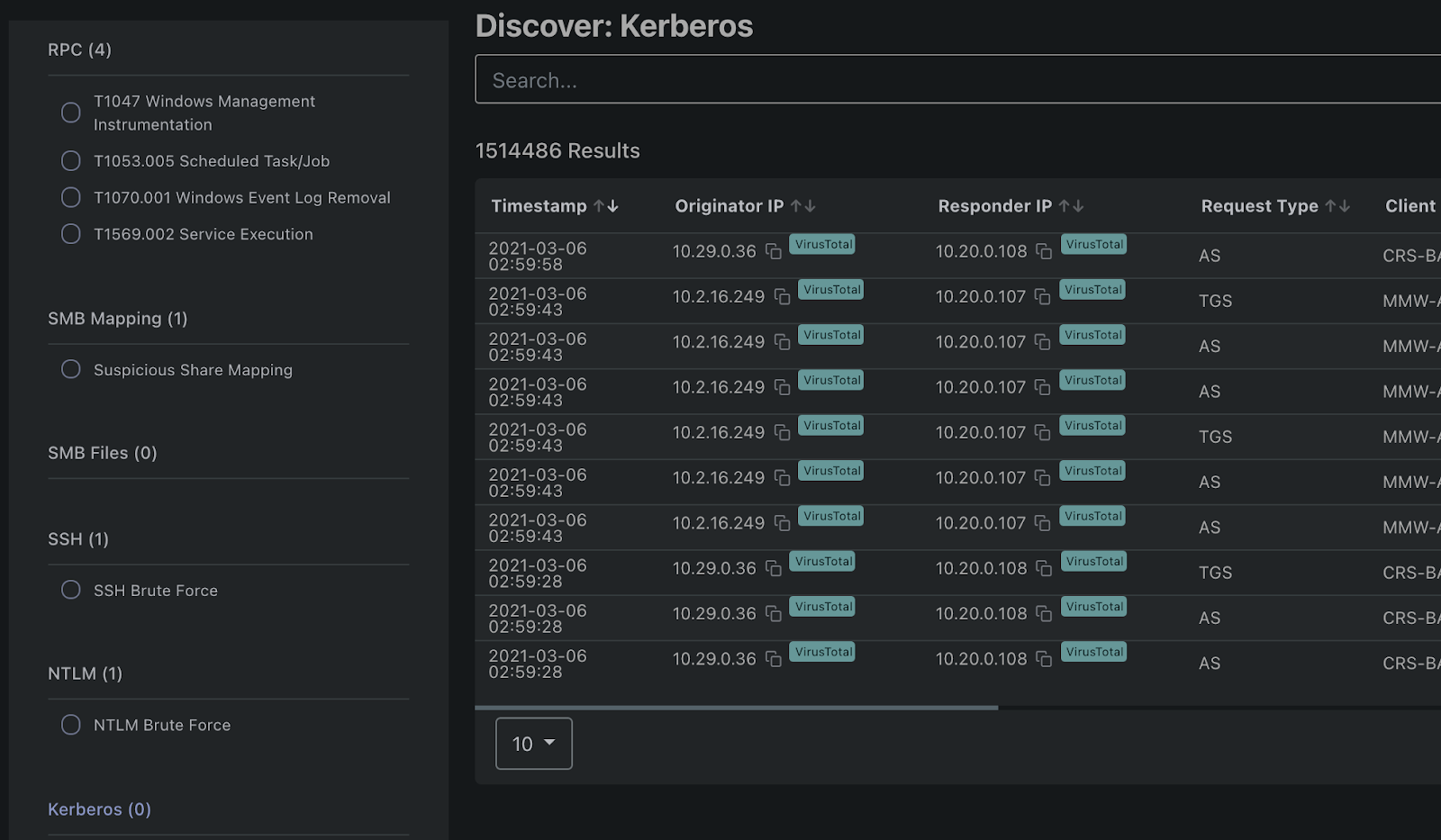The width and height of the screenshot is (1441, 840).
Task: Select T1053.005 Scheduled Task/Job option
Action: pos(71,161)
